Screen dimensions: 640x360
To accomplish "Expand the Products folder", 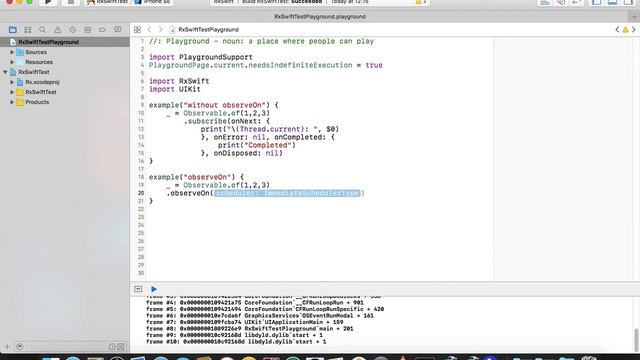I will [x=12, y=102].
